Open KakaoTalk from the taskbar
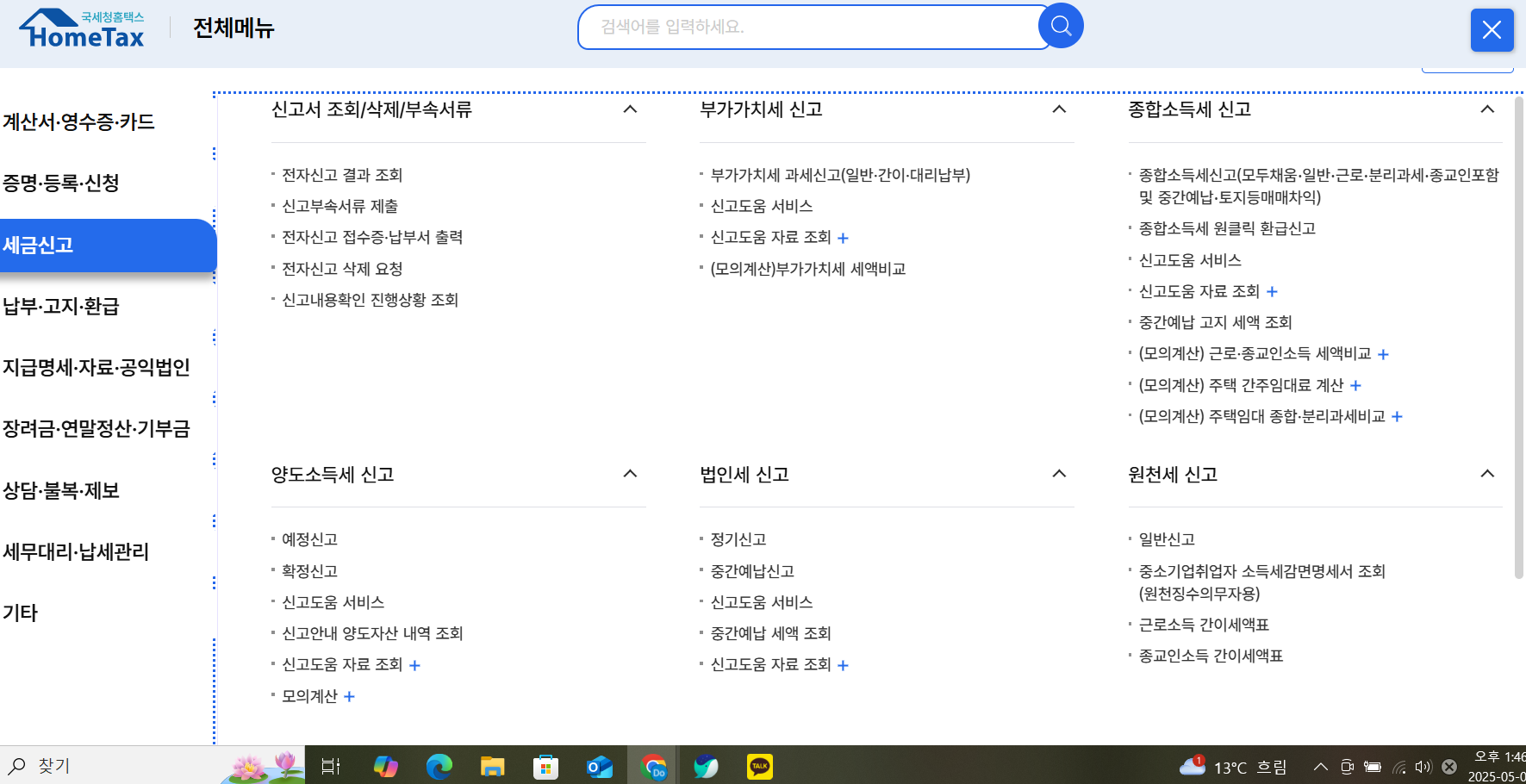The height and width of the screenshot is (784, 1526). [x=760, y=765]
